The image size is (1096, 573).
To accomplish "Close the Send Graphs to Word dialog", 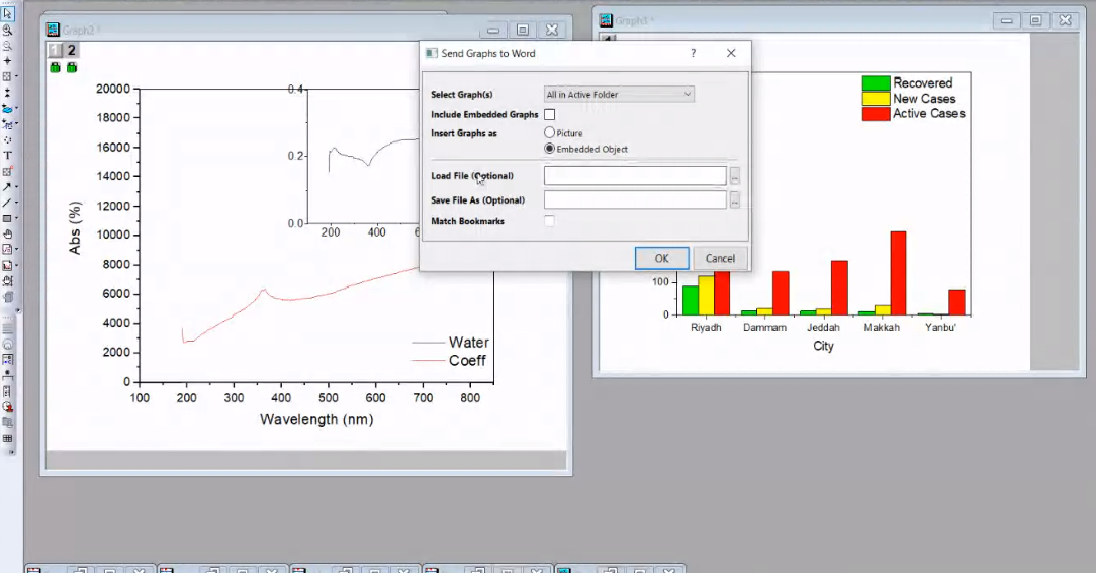I will [x=731, y=53].
